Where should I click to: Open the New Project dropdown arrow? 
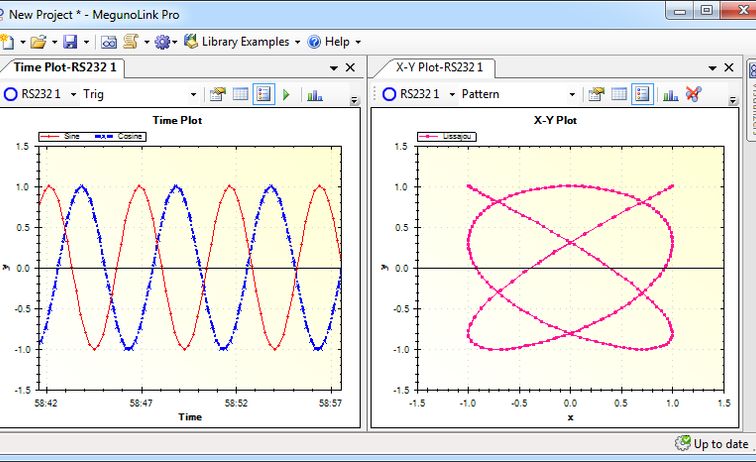23,42
